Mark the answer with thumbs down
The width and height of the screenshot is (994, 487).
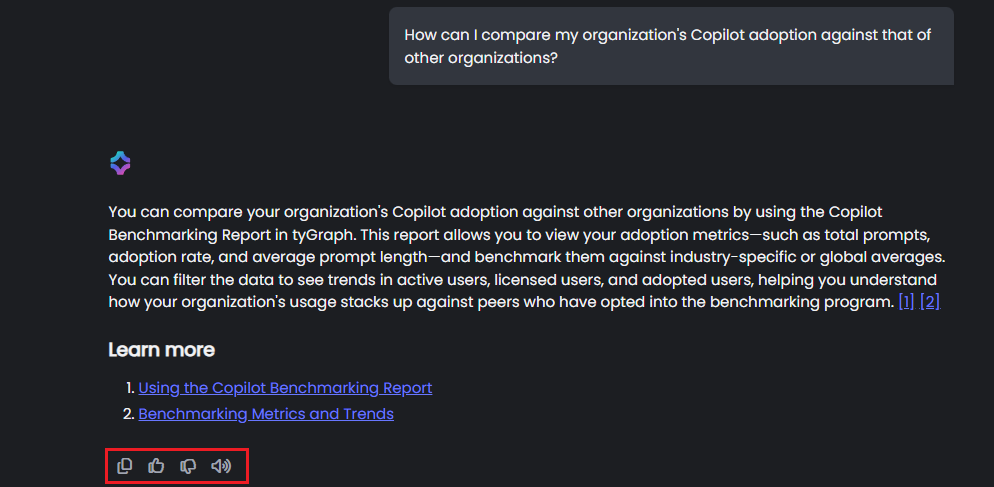click(x=188, y=466)
